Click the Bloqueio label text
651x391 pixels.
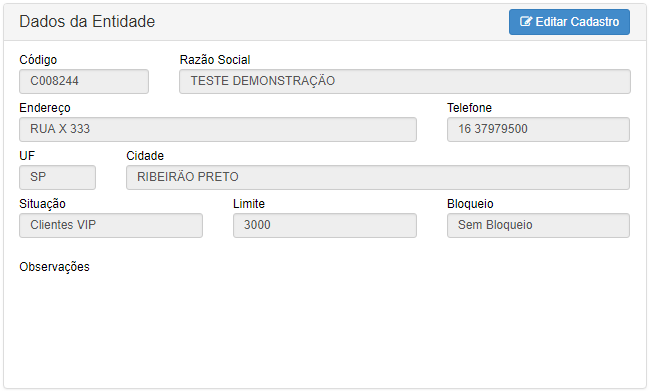470,204
